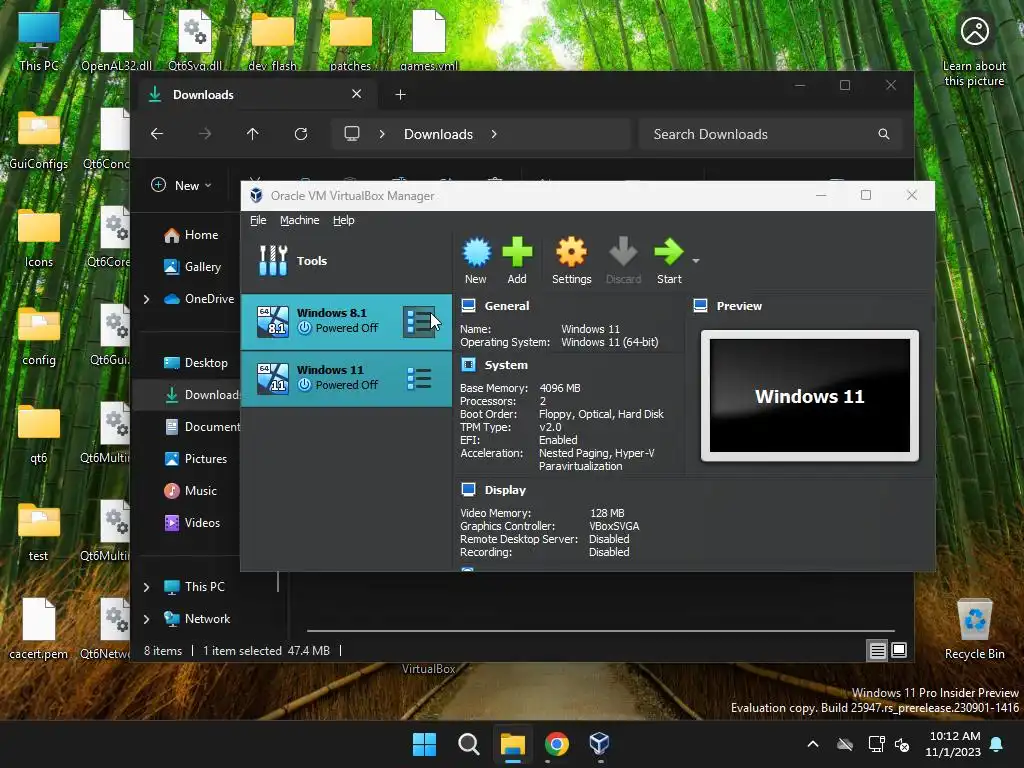This screenshot has width=1024, height=768.
Task: Show hidden system tray icons
Action: pos(813,744)
